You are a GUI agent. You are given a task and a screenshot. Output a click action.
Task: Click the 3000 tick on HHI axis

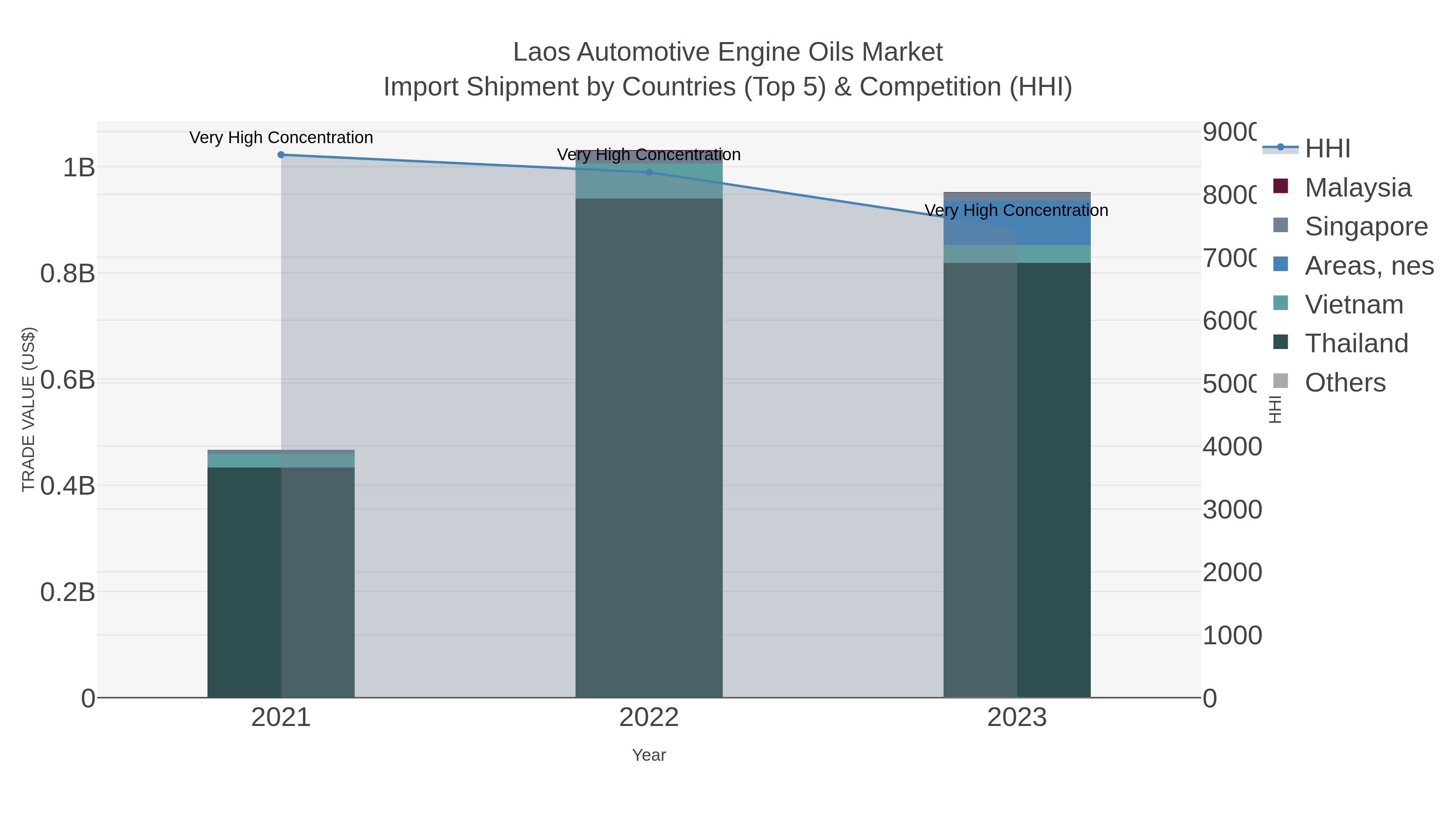1232,510
